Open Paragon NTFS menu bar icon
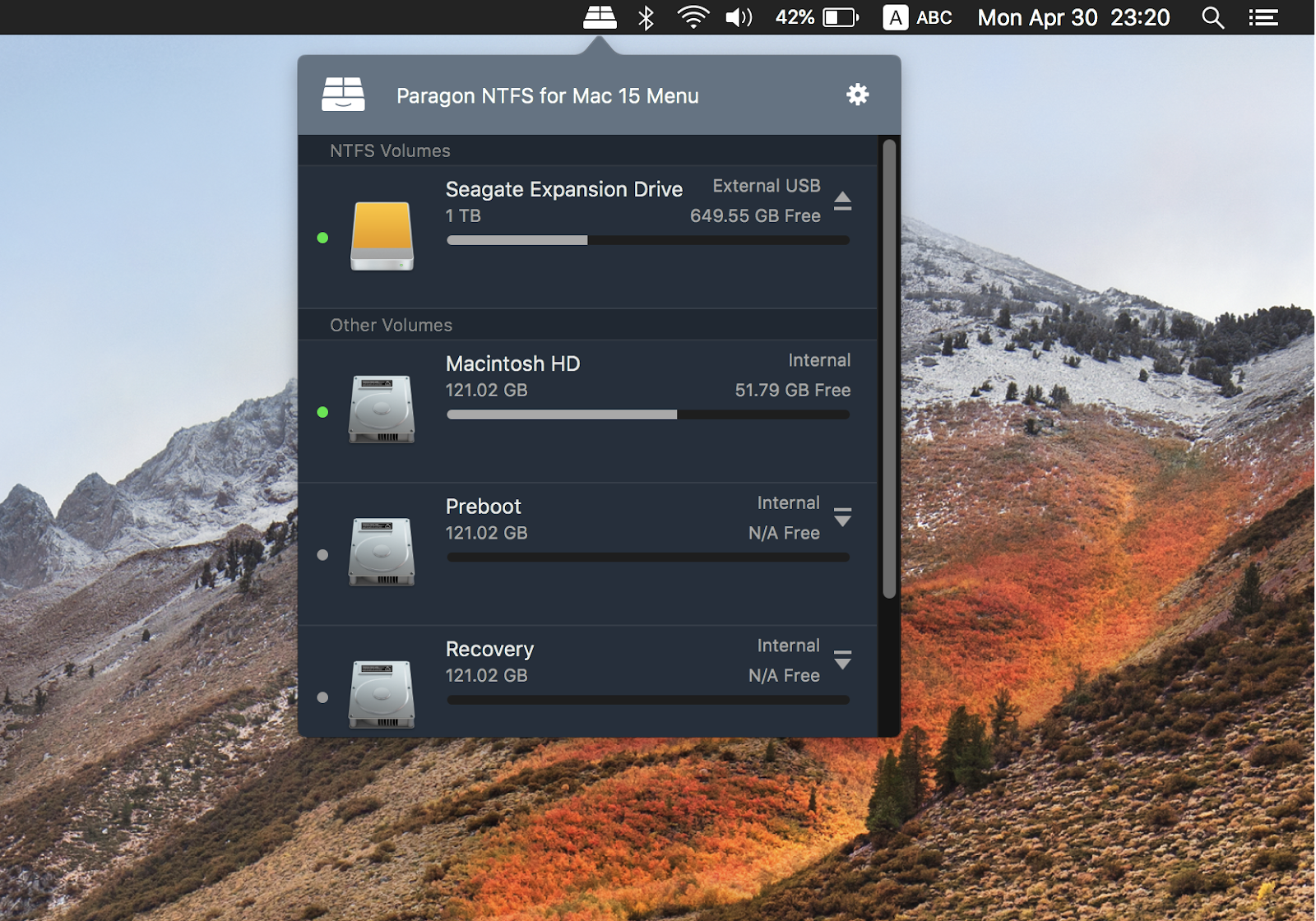 coord(600,17)
